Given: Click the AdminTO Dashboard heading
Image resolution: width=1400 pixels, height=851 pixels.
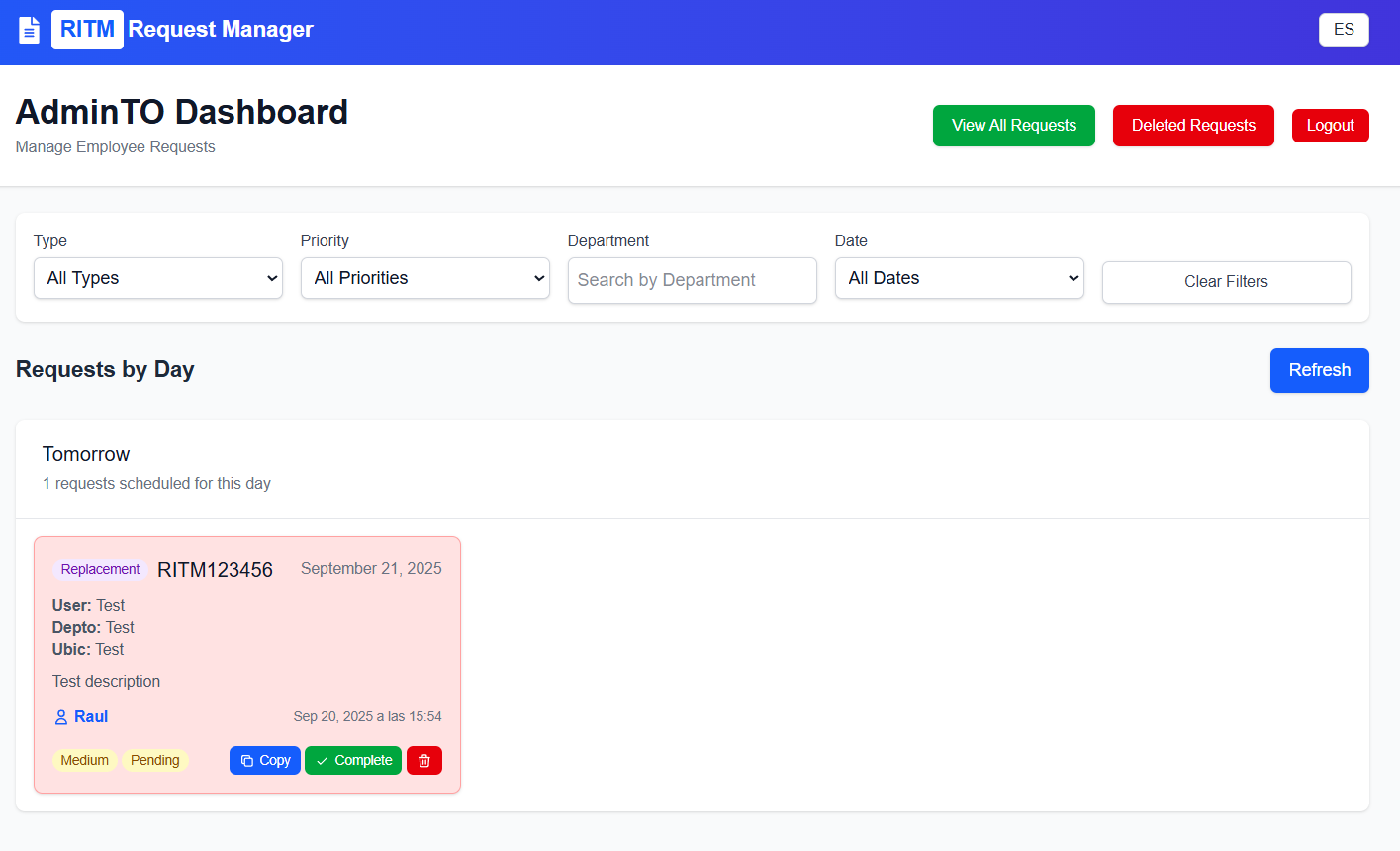Looking at the screenshot, I should tap(182, 112).
